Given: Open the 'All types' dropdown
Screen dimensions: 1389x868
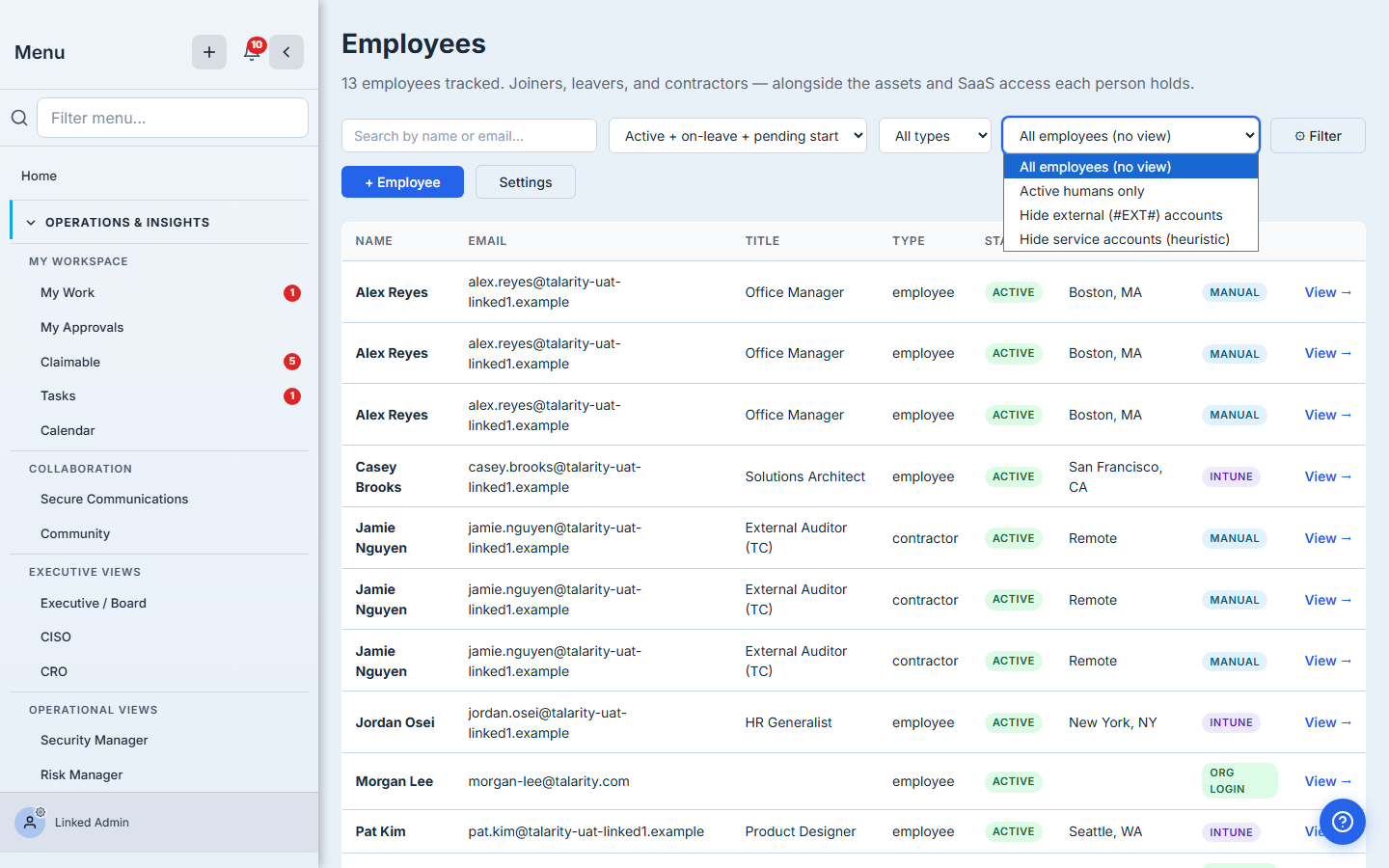Looking at the screenshot, I should 935,136.
